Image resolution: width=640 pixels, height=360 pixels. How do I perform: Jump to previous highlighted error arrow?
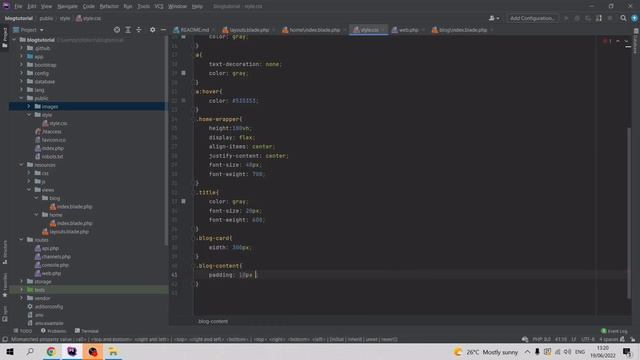(x=618, y=41)
